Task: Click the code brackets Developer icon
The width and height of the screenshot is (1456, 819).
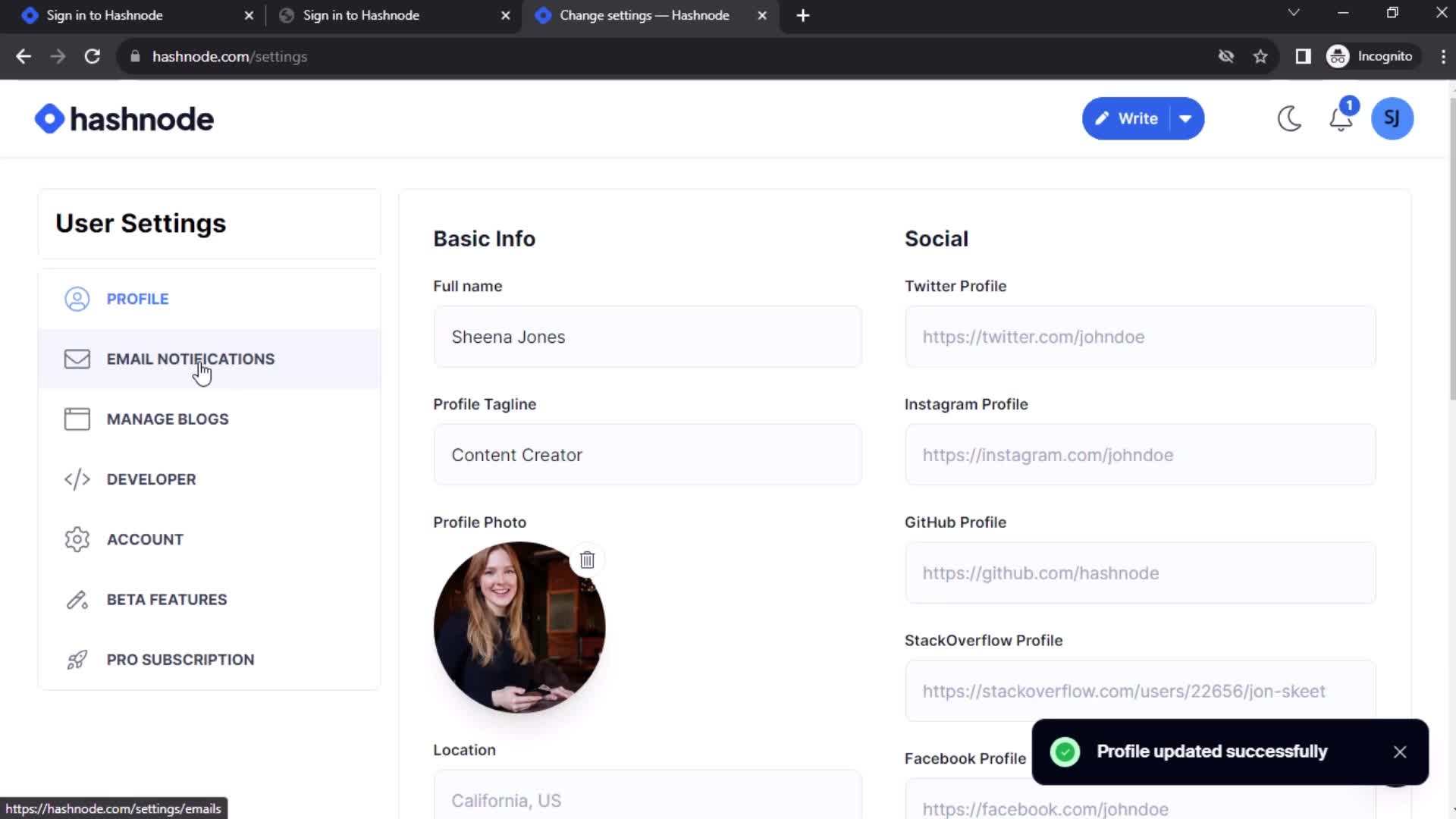Action: [77, 479]
